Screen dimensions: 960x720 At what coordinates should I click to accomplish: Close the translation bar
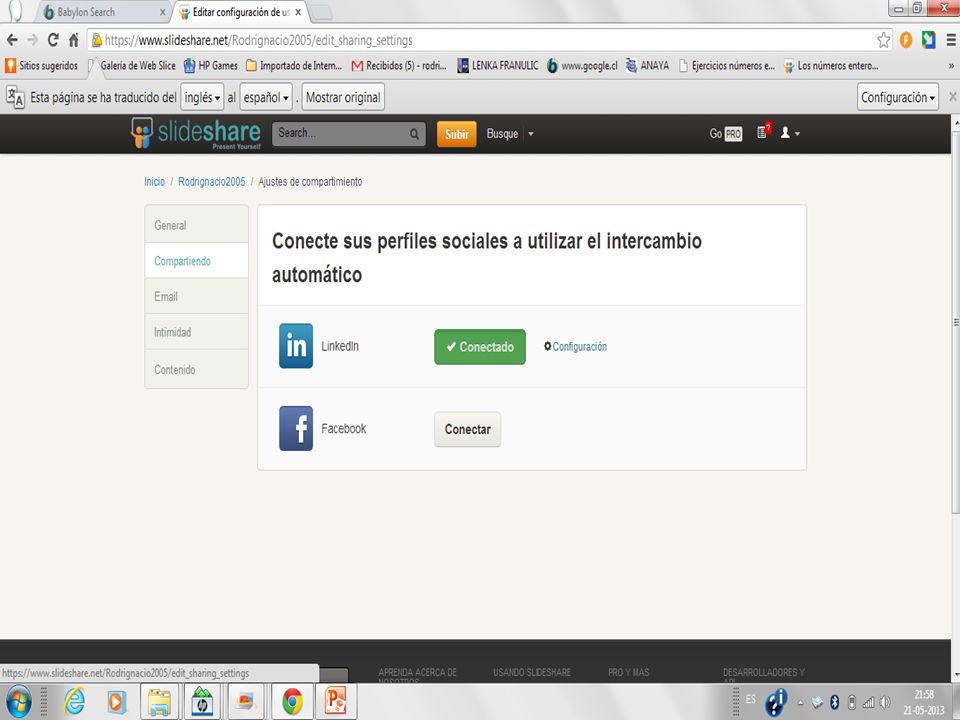pos(953,97)
